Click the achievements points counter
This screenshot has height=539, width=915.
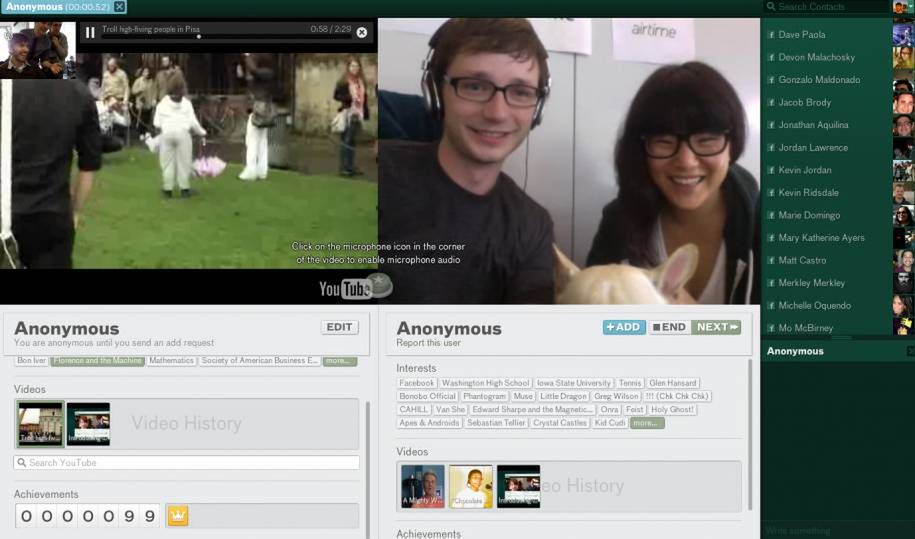(x=88, y=516)
